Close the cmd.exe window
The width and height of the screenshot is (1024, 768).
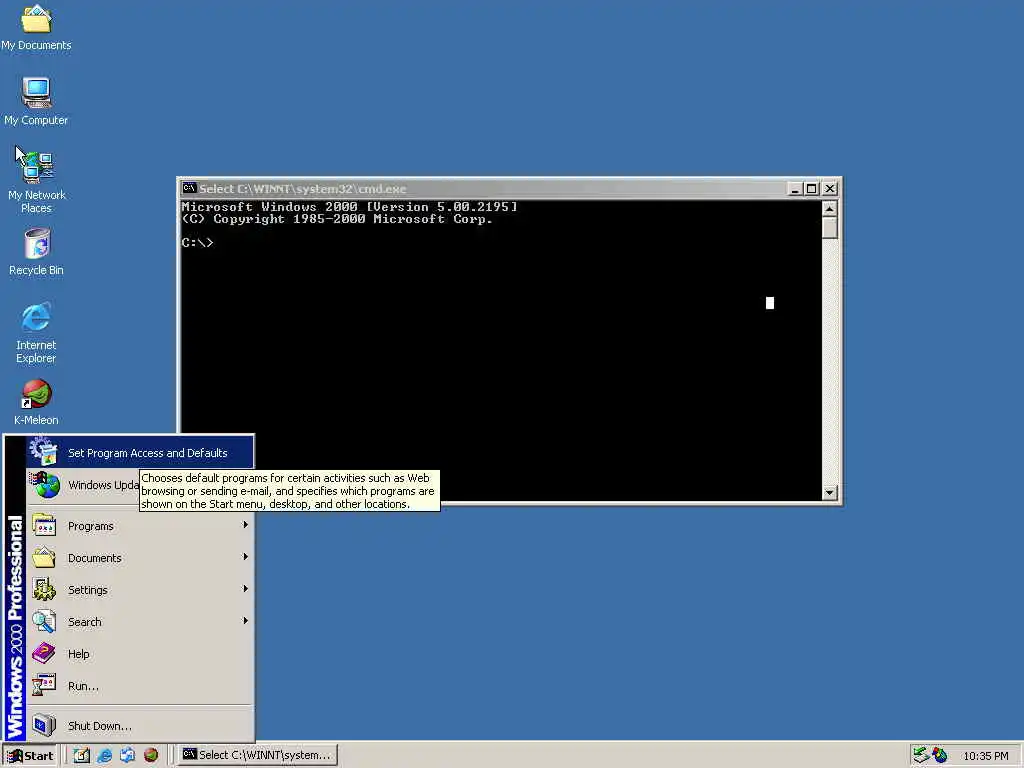point(829,189)
